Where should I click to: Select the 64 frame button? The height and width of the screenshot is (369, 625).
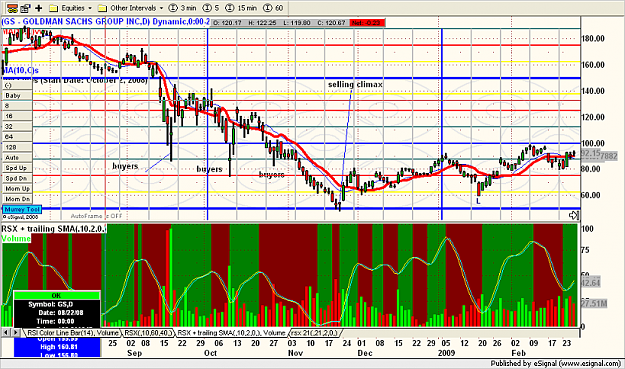point(18,137)
